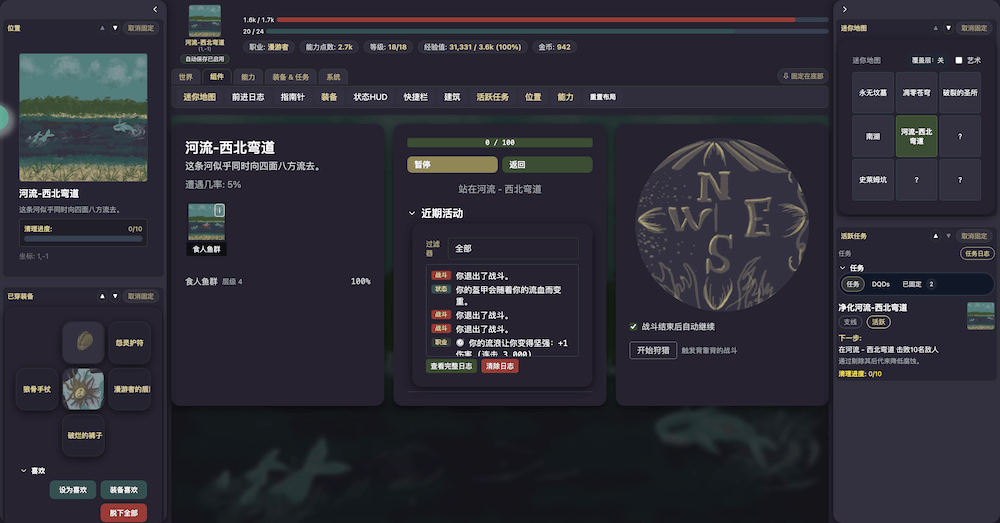Click the red 脱下全部 button
This screenshot has height=523, width=1000.
click(124, 513)
